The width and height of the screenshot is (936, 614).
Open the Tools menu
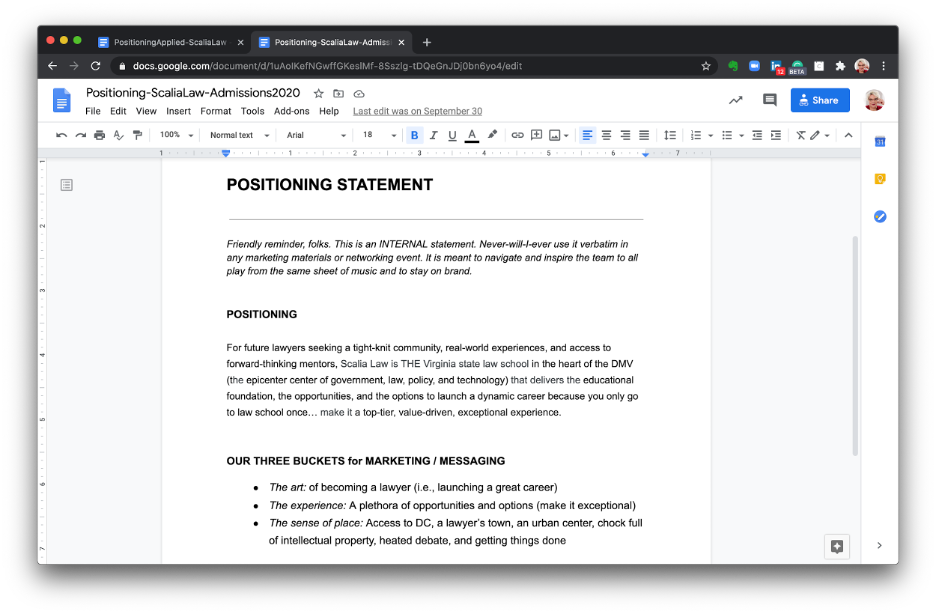tap(253, 111)
